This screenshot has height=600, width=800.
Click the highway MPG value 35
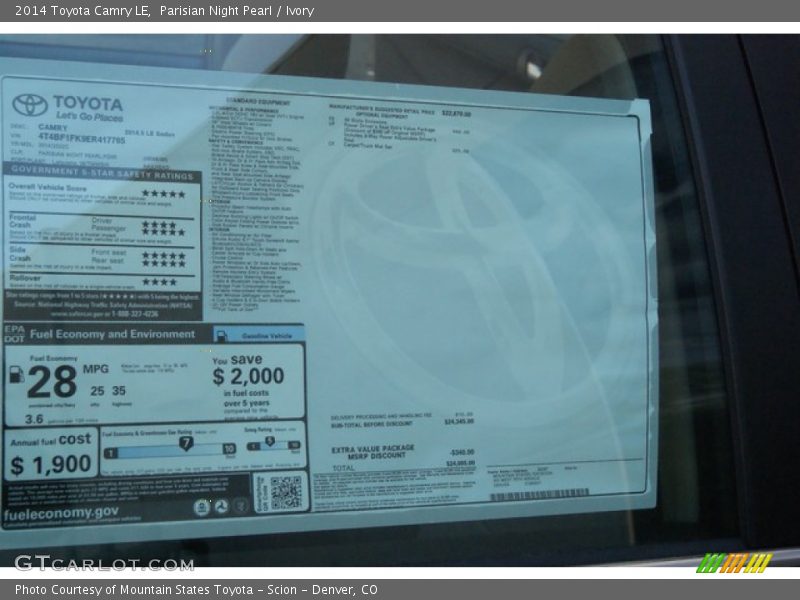pyautogui.click(x=119, y=391)
